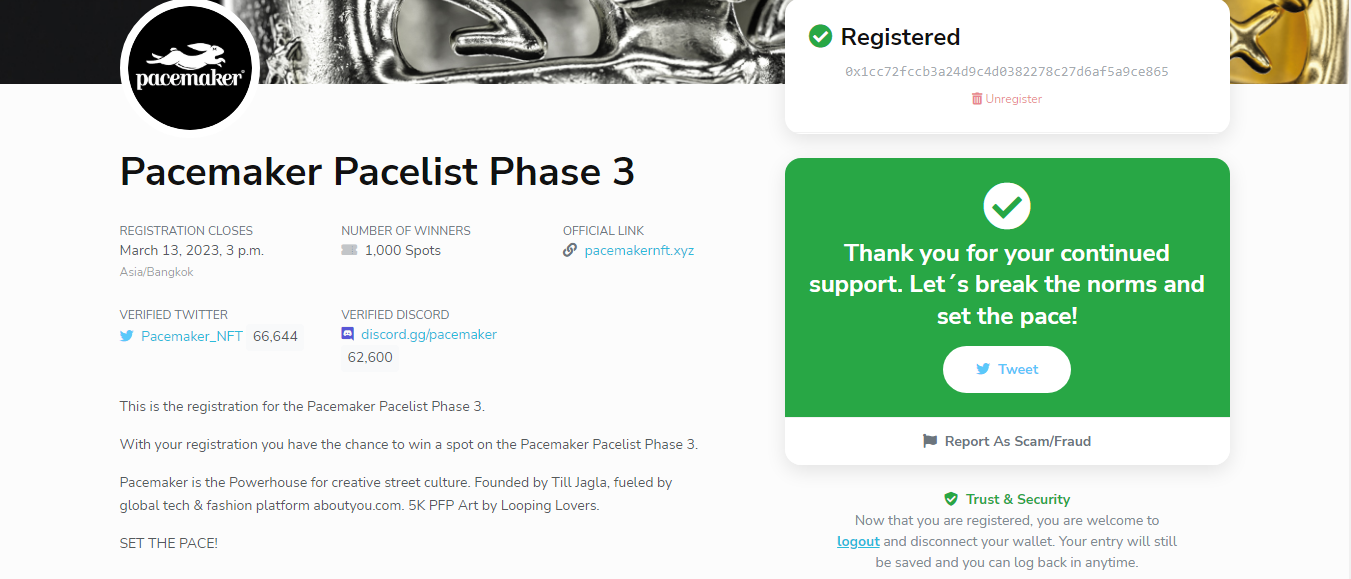Click the flag icon beside Report As Scam/Fraud

930,441
